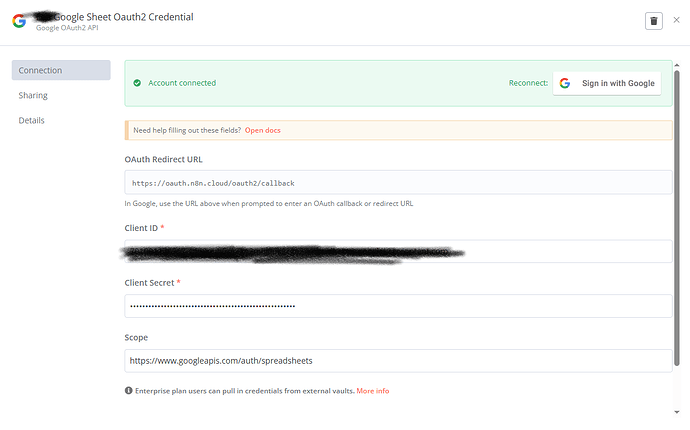This screenshot has height=430, width=690.
Task: Click the Reconnect label
Action: coord(529,83)
